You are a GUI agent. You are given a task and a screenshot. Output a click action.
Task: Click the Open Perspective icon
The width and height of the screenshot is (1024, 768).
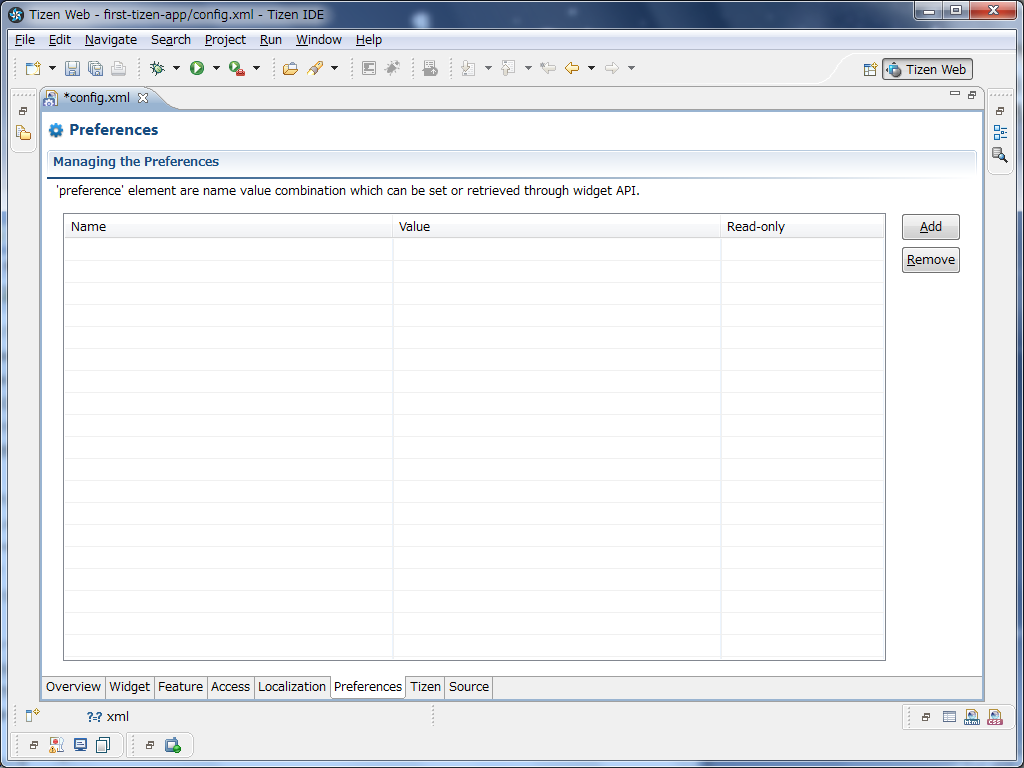coord(870,69)
